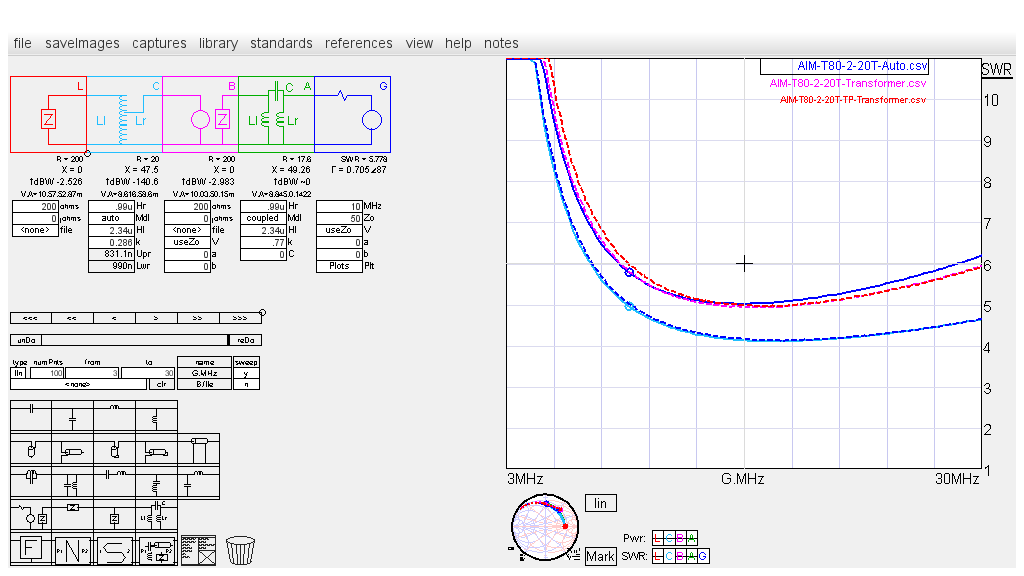
Task: Open the generator 'useZo' V selector
Action: (339, 230)
